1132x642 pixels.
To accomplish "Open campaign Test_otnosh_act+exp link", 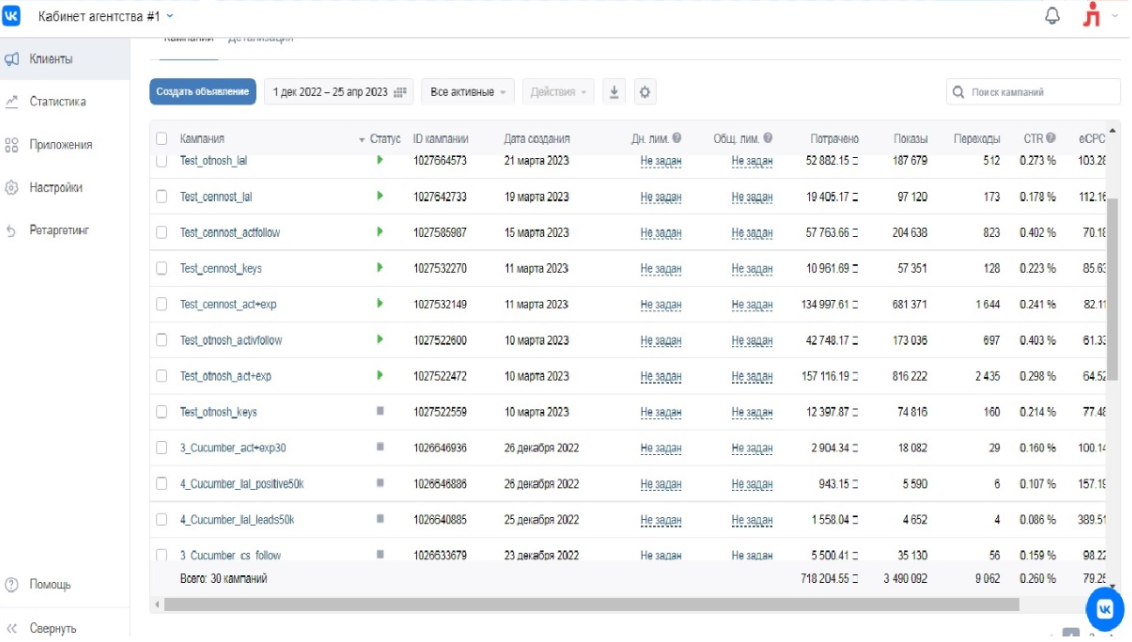I will [x=225, y=376].
